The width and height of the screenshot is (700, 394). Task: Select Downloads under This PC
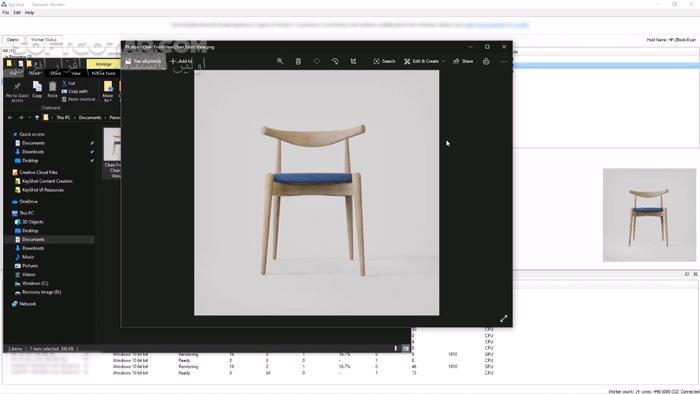coord(33,248)
